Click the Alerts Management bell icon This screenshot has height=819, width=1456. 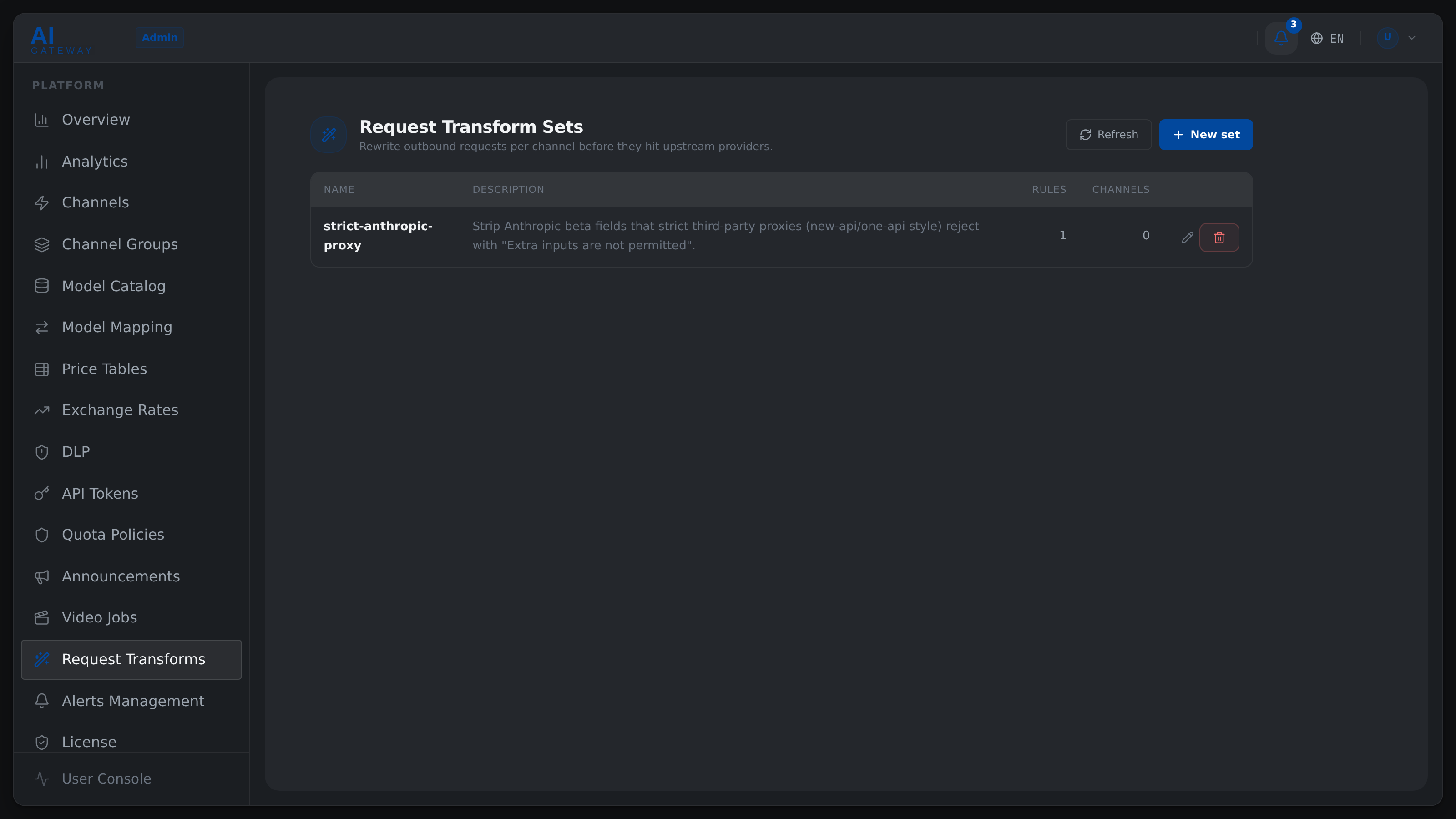[42, 701]
